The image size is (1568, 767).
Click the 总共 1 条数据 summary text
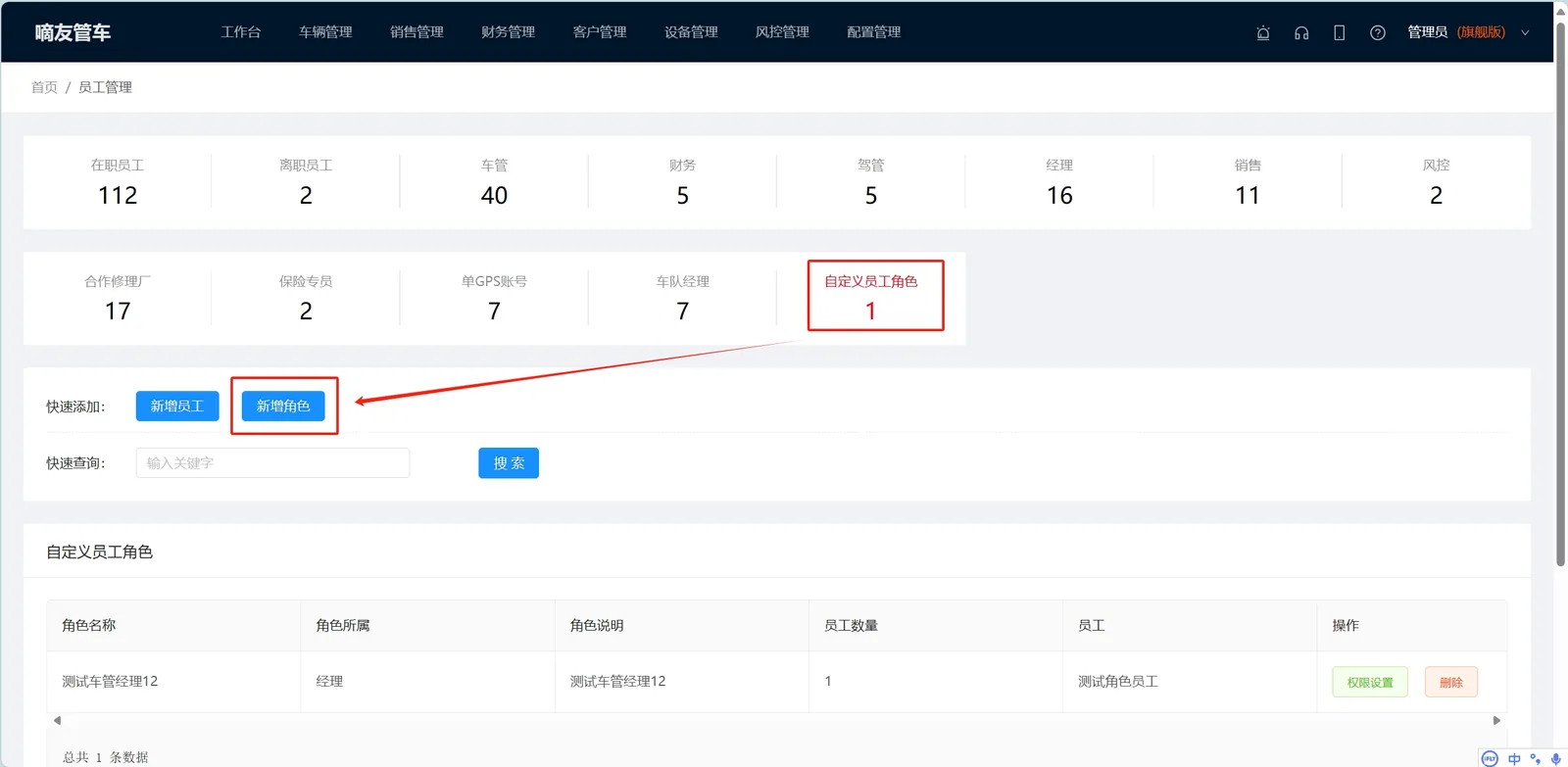pyautogui.click(x=105, y=757)
